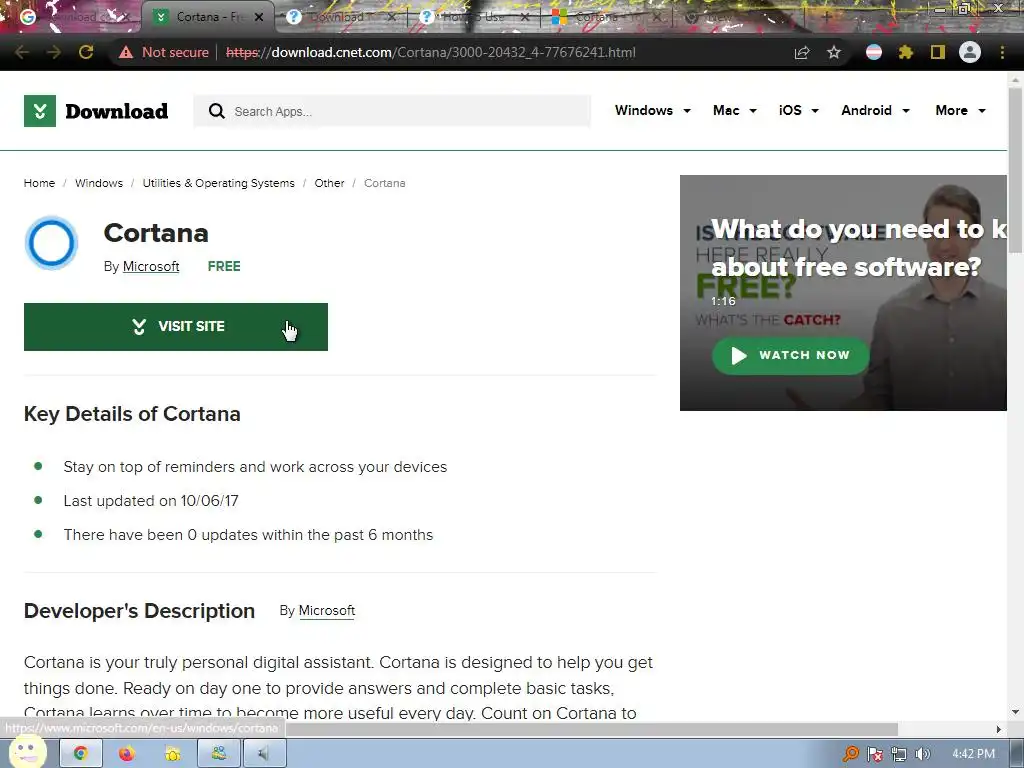The image size is (1024, 768).
Task: Click the VISIT SITE button
Action: tap(176, 327)
